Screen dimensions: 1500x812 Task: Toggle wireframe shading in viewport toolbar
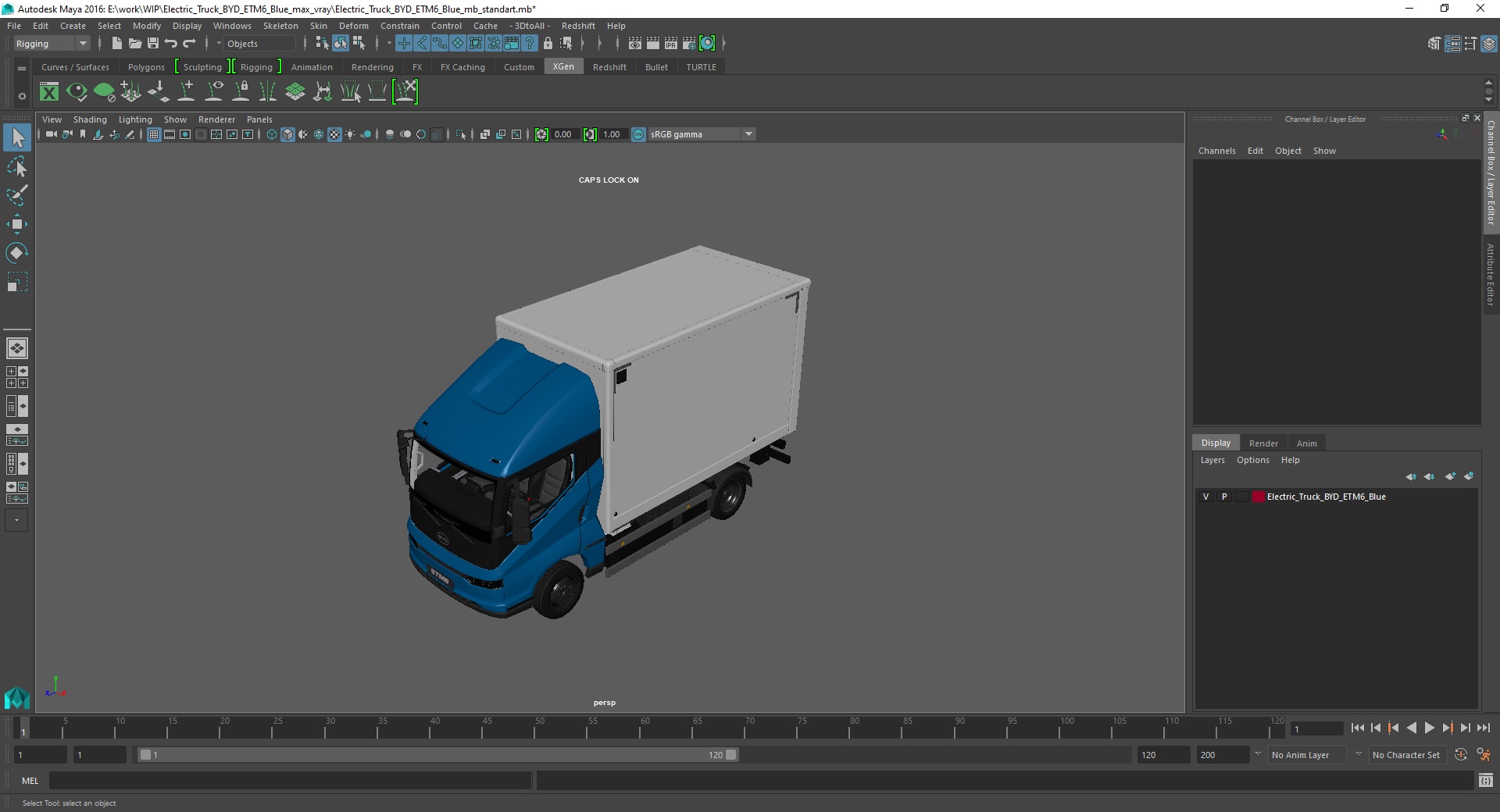(272, 134)
